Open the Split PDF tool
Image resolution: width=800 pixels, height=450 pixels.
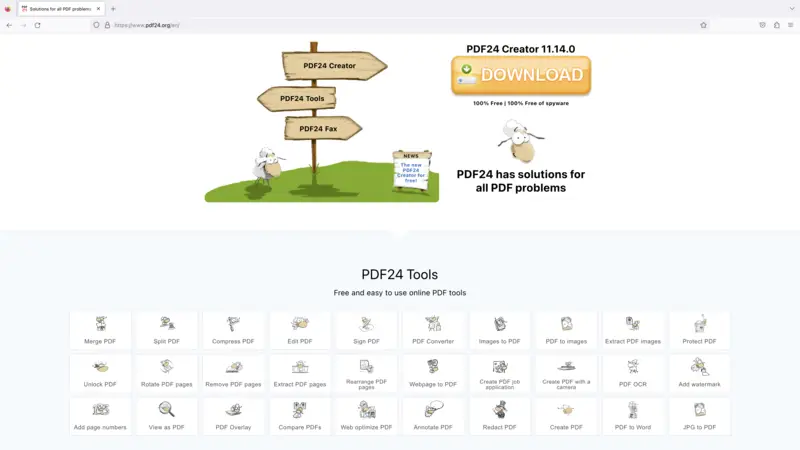166,331
